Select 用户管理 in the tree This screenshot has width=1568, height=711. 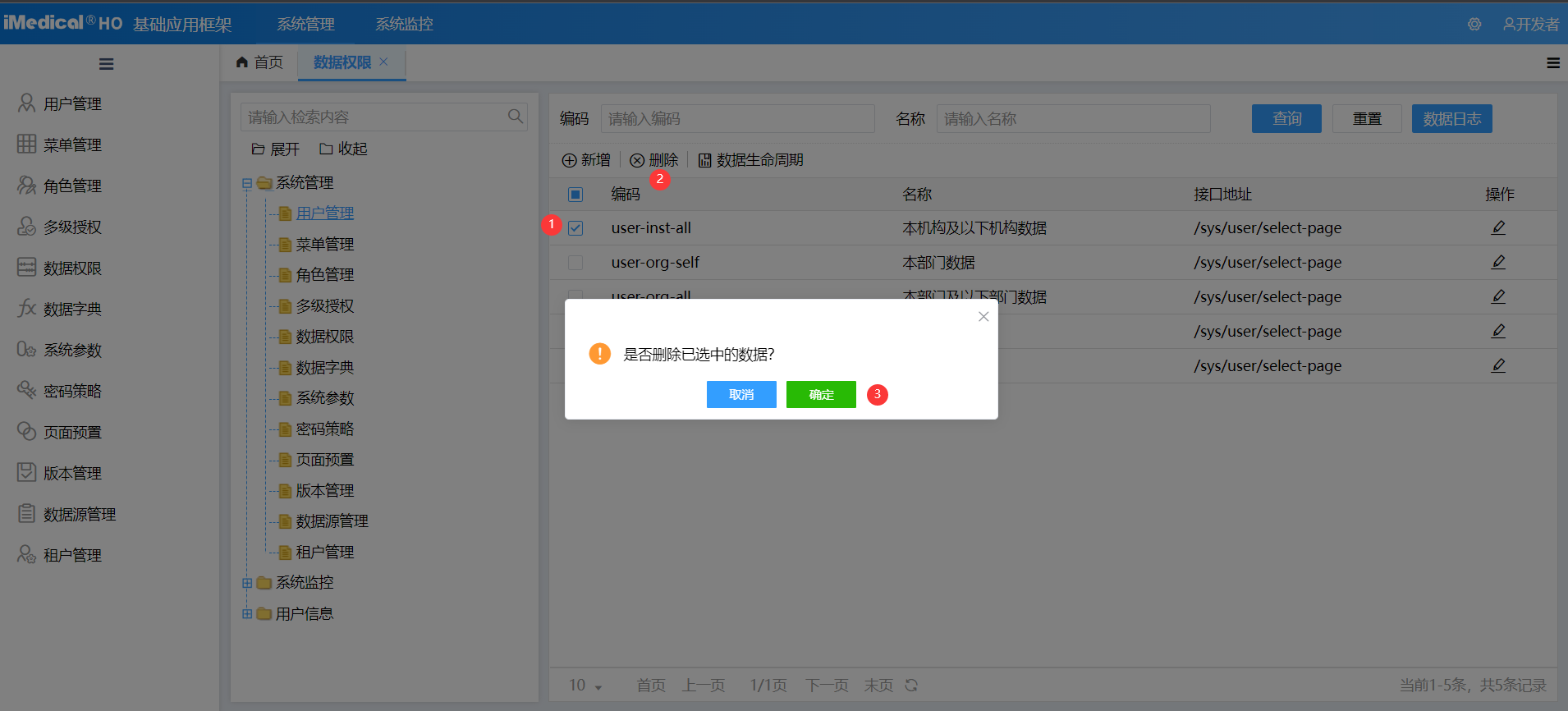[x=325, y=213]
